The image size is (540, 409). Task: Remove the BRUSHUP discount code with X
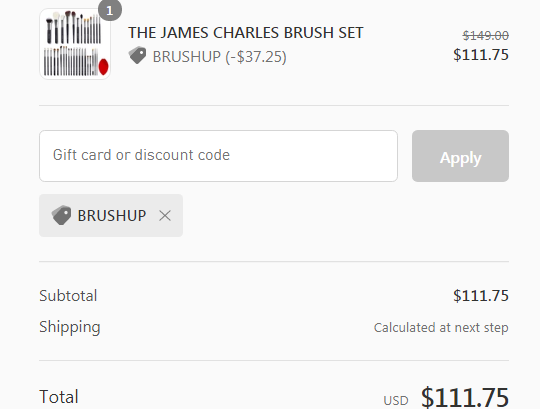point(165,216)
